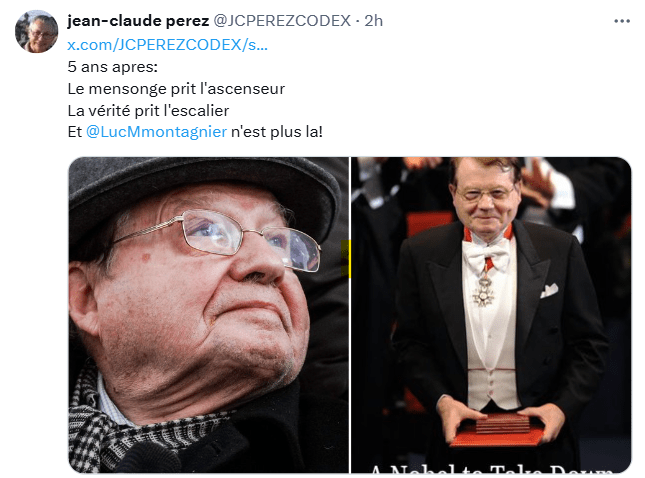This screenshot has width=645, height=478.
Task: Click the medal hanging on the white vest
Action: click(483, 290)
